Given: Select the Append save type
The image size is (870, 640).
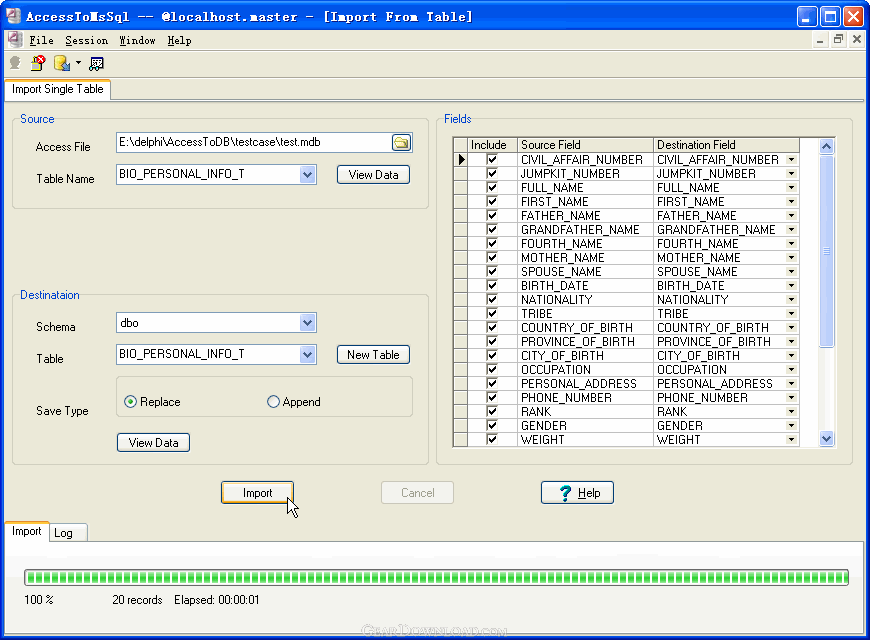Looking at the screenshot, I should pyautogui.click(x=294, y=402).
